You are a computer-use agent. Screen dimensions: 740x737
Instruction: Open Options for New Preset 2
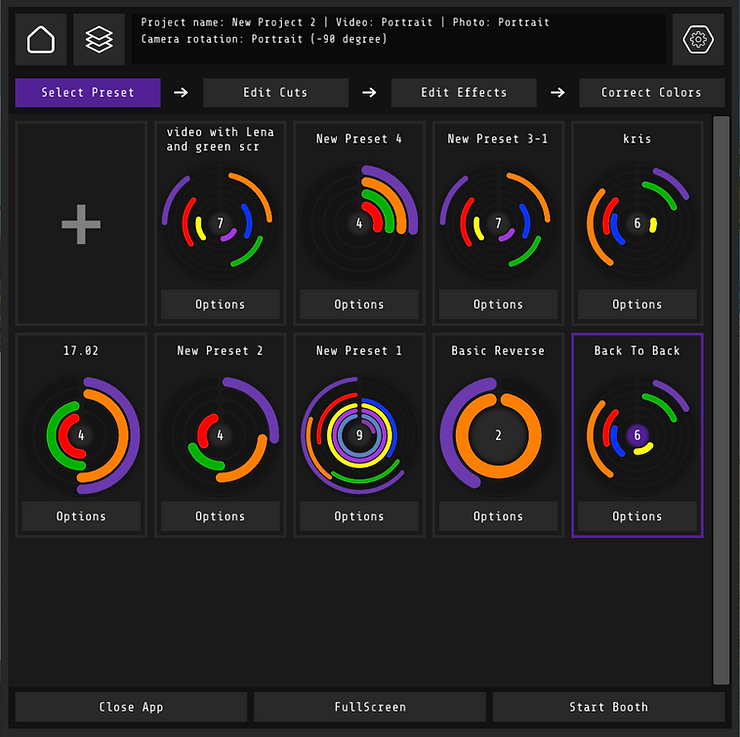pyautogui.click(x=220, y=516)
